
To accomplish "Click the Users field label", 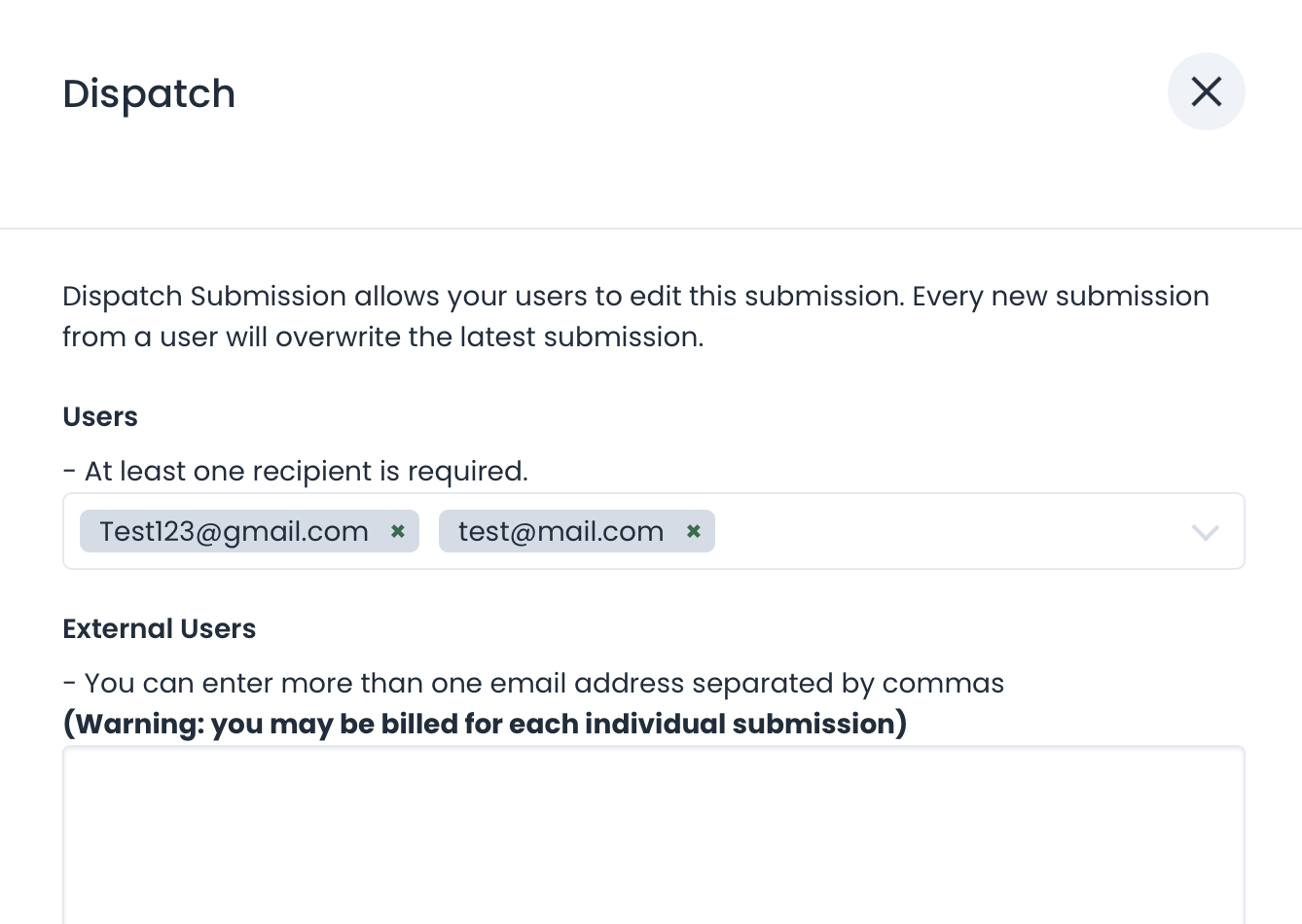I will point(100,416).
